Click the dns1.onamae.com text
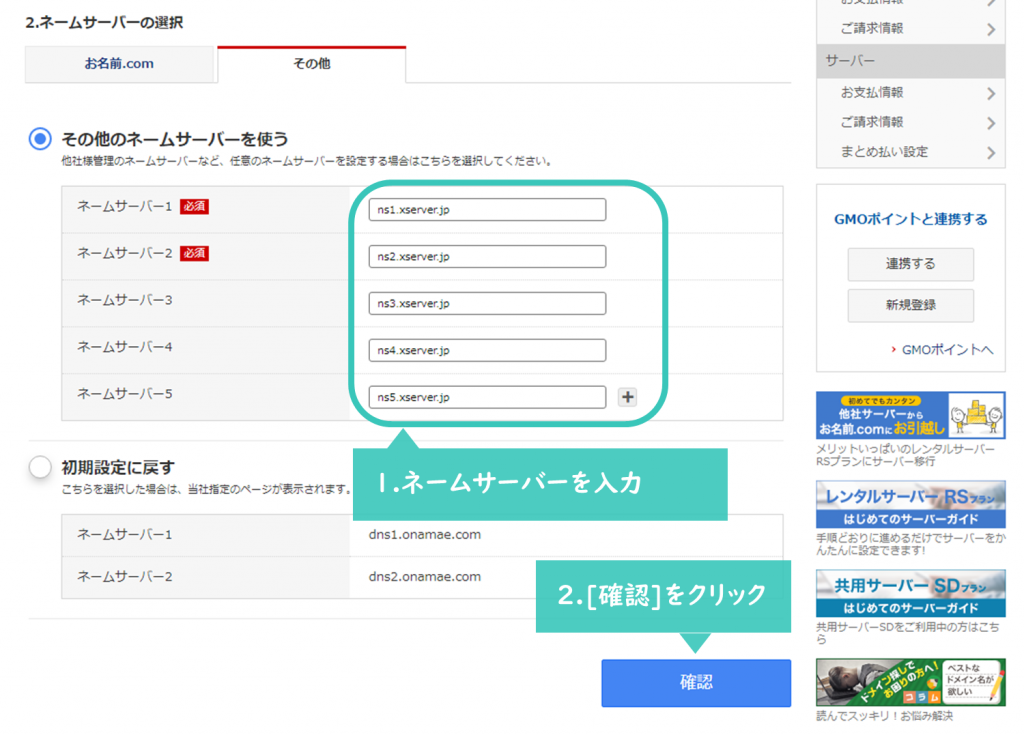 [424, 534]
